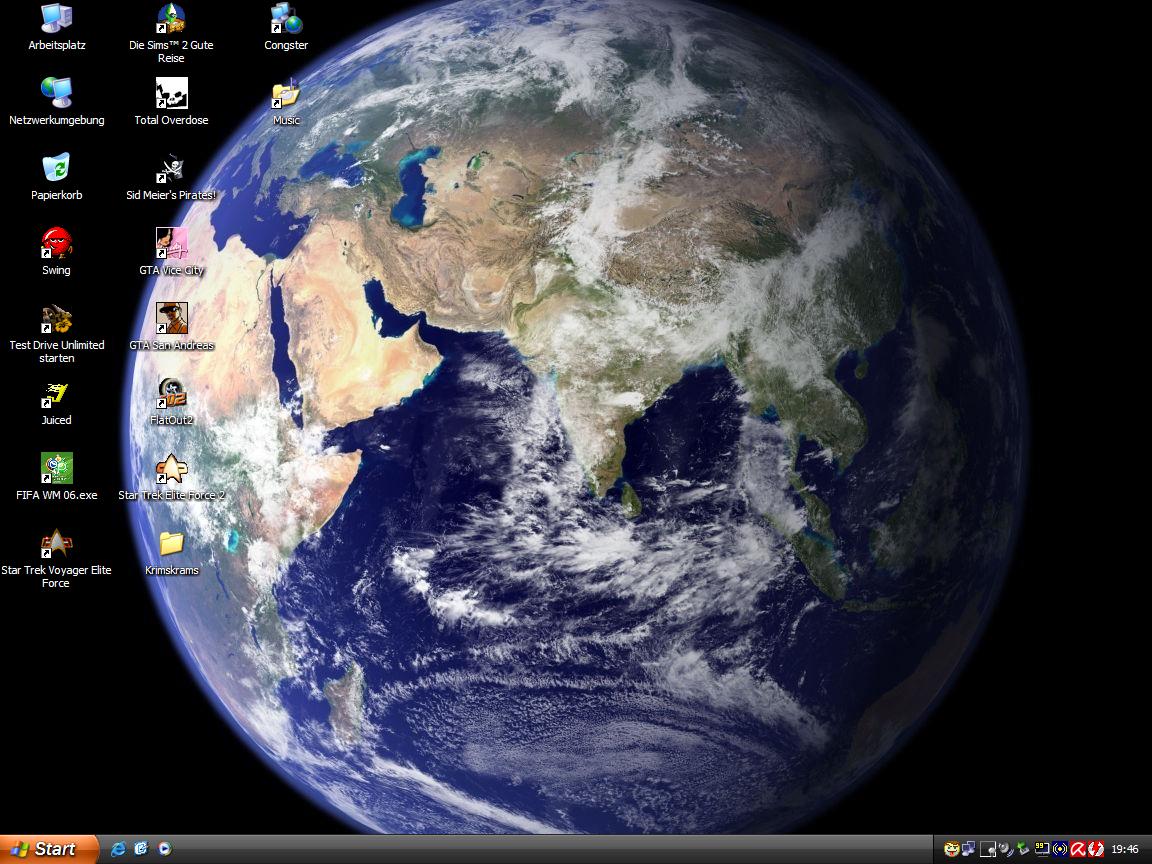Click Die Sims 2 Gute Reise shortcut

coord(171,19)
